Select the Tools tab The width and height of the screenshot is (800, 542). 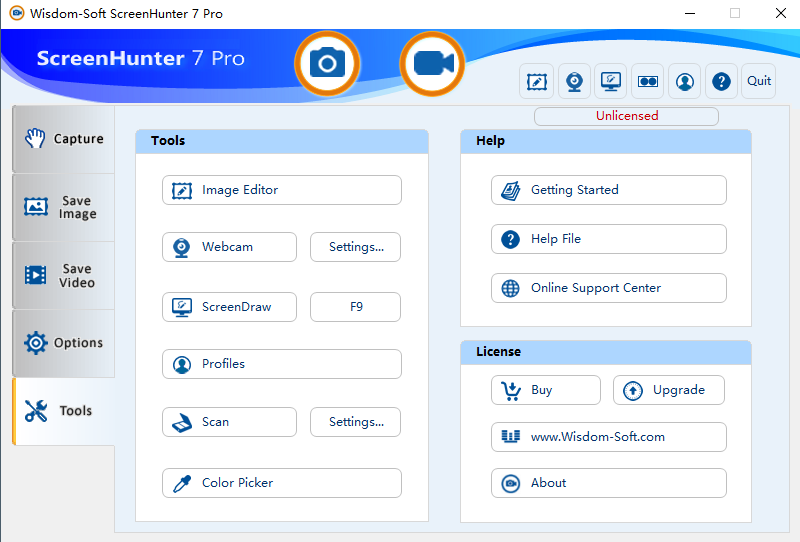pos(64,411)
